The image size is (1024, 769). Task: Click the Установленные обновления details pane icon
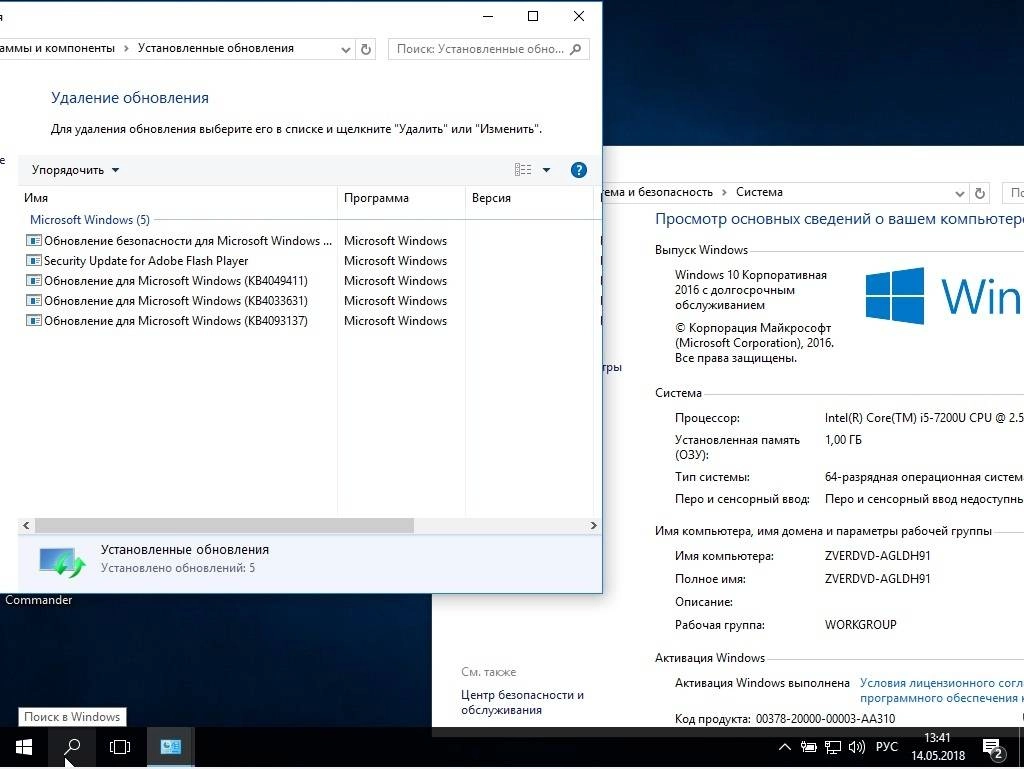tap(62, 561)
